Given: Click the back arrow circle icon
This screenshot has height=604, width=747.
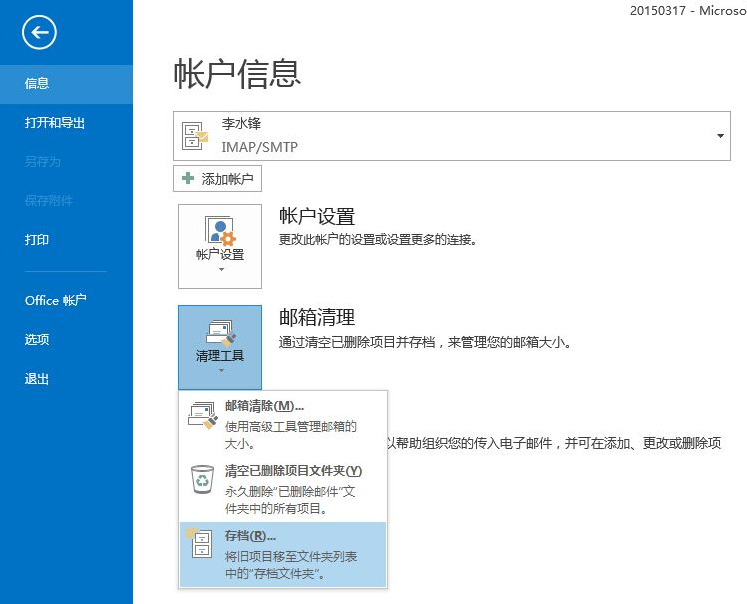Looking at the screenshot, I should 39,33.
